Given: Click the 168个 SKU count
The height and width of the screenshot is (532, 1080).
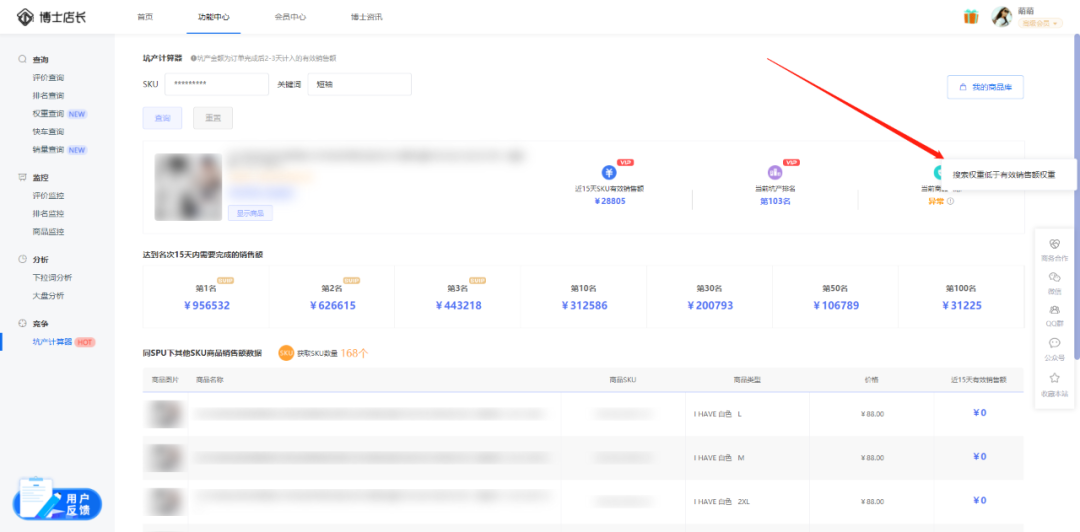Looking at the screenshot, I should [354, 353].
